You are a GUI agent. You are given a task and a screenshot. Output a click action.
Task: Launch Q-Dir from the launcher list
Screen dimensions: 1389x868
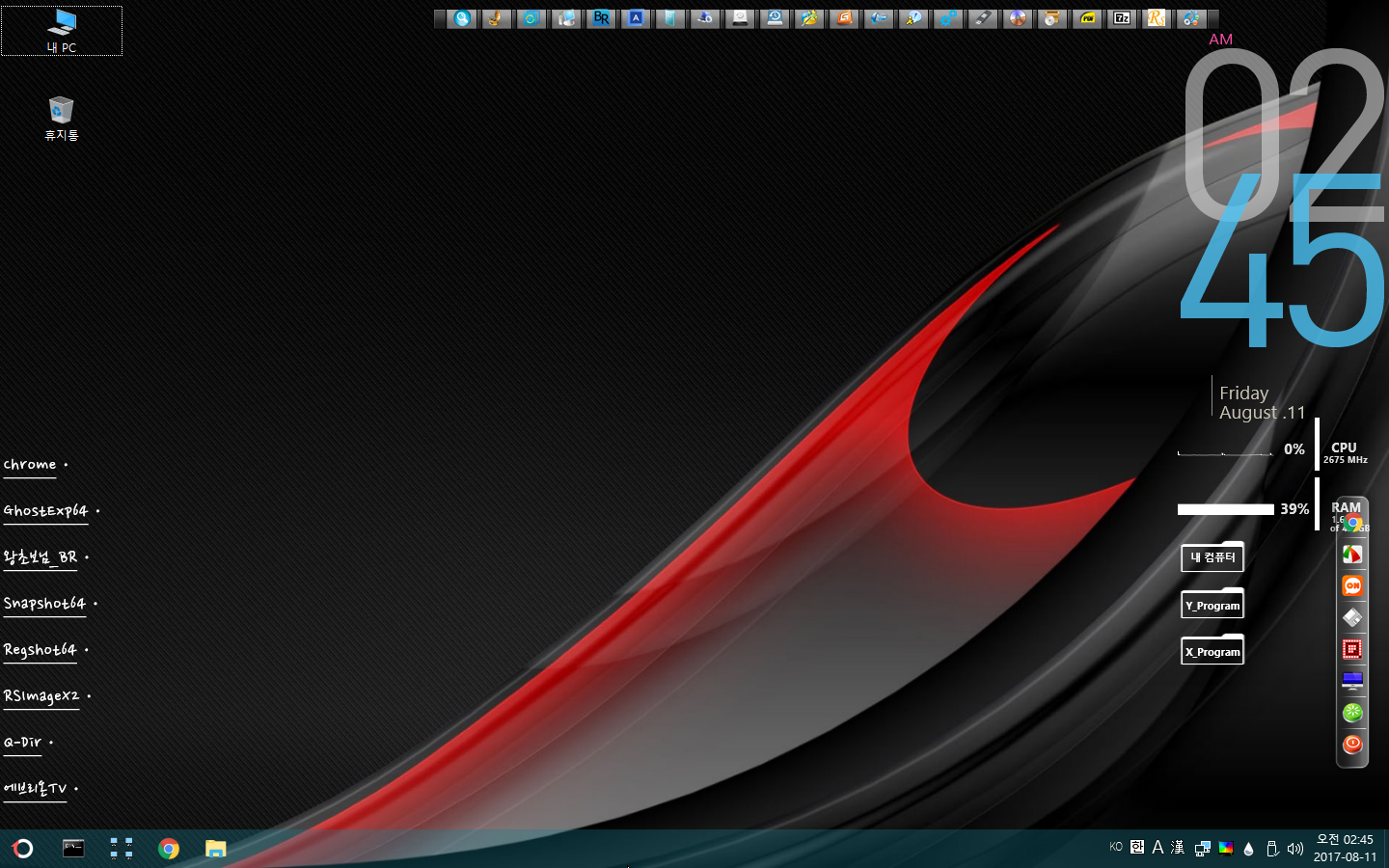click(x=22, y=743)
